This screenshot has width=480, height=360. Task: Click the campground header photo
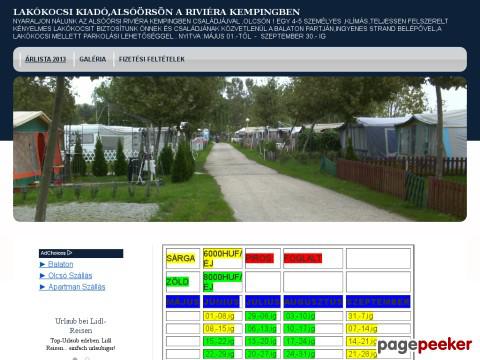(x=240, y=149)
